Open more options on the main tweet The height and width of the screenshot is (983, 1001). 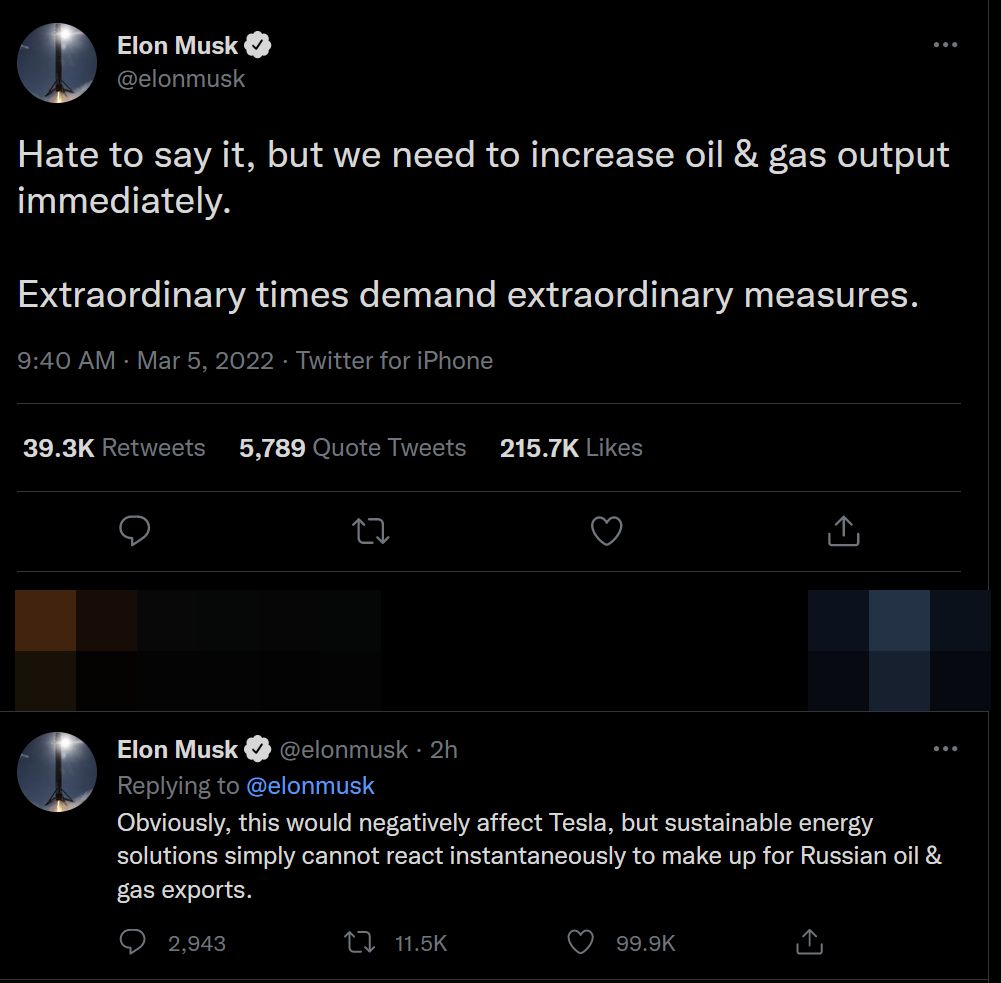pyautogui.click(x=944, y=46)
